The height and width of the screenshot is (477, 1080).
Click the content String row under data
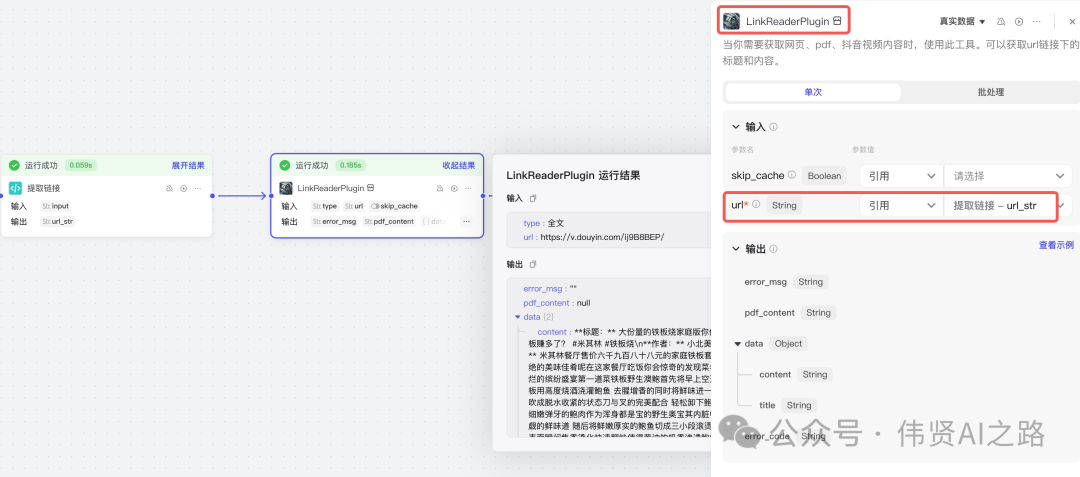click(796, 374)
